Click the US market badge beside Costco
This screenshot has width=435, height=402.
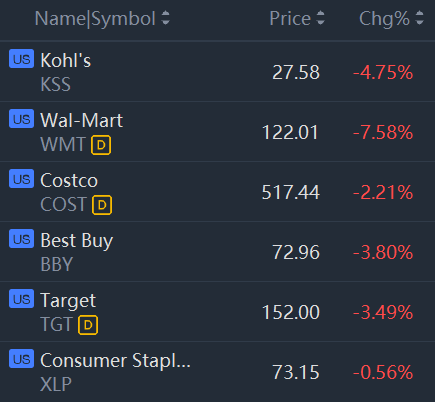point(21,179)
